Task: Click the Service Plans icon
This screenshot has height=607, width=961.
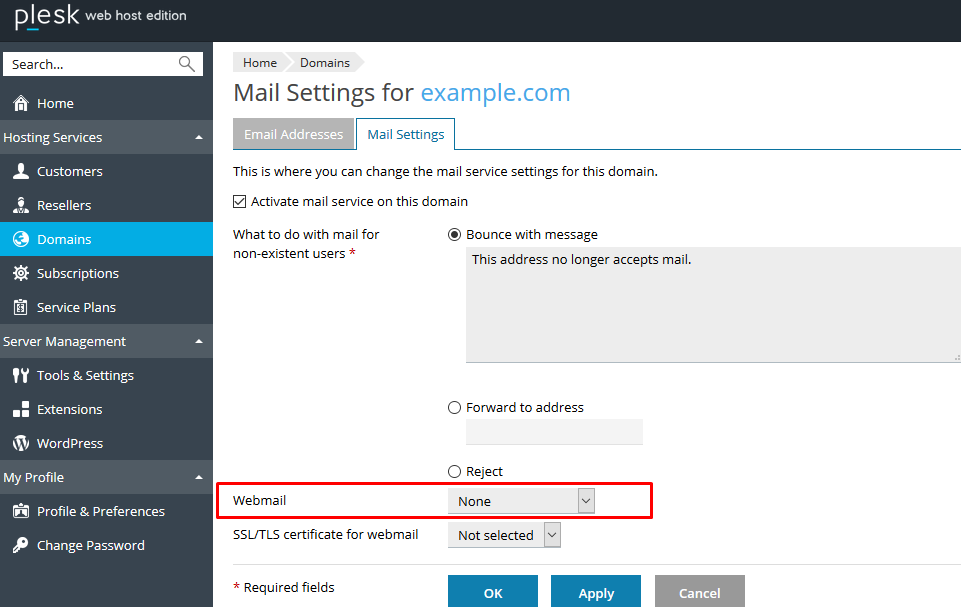Action: 20,308
